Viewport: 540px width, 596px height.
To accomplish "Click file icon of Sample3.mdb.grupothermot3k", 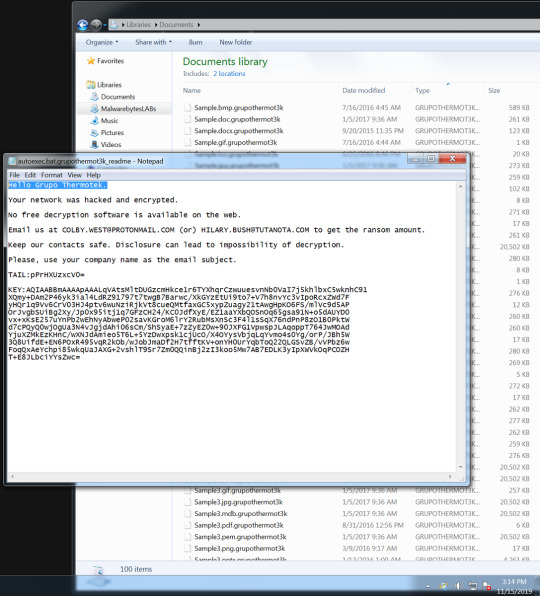I will [x=187, y=514].
